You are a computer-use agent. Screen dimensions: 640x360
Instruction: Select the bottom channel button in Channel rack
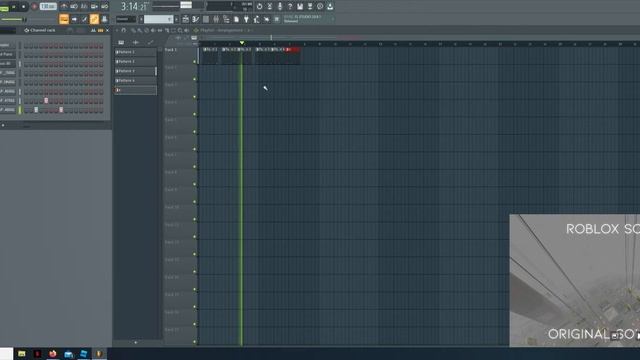click(8, 110)
